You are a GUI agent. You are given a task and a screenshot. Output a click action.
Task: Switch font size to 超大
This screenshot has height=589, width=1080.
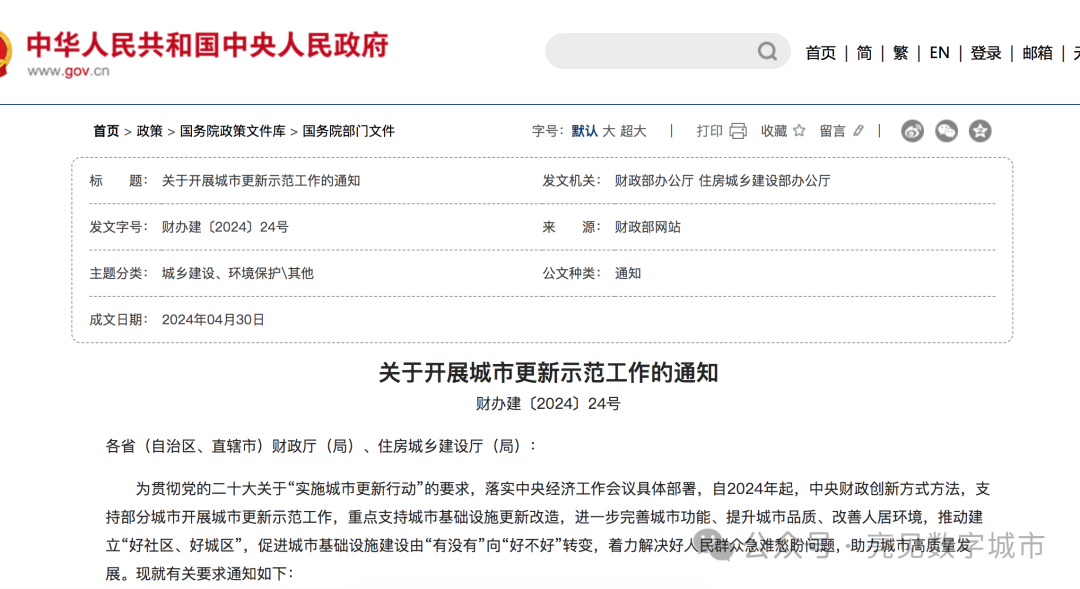tap(634, 130)
